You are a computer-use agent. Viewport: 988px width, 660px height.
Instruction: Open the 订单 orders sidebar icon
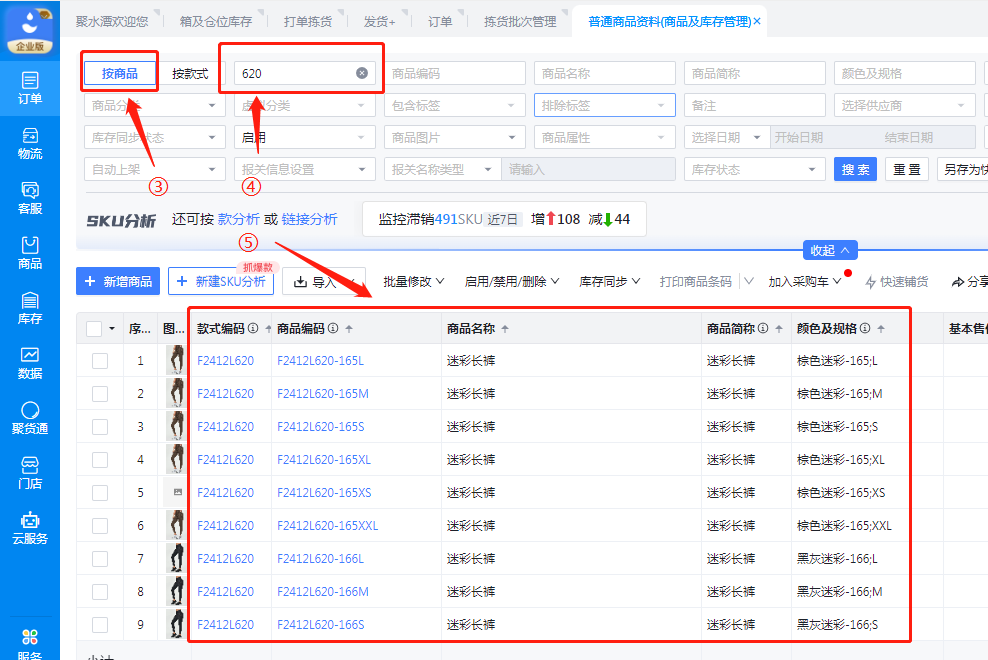pos(30,88)
